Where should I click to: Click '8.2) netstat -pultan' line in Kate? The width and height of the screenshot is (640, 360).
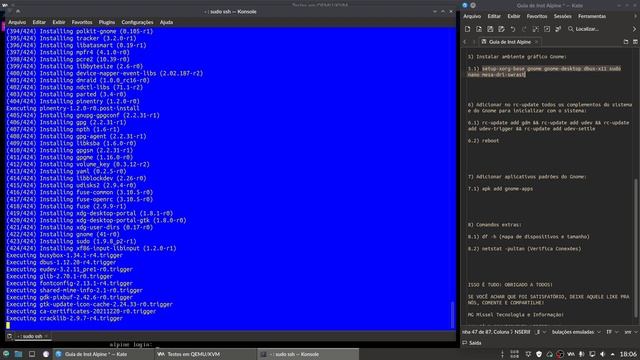point(524,248)
